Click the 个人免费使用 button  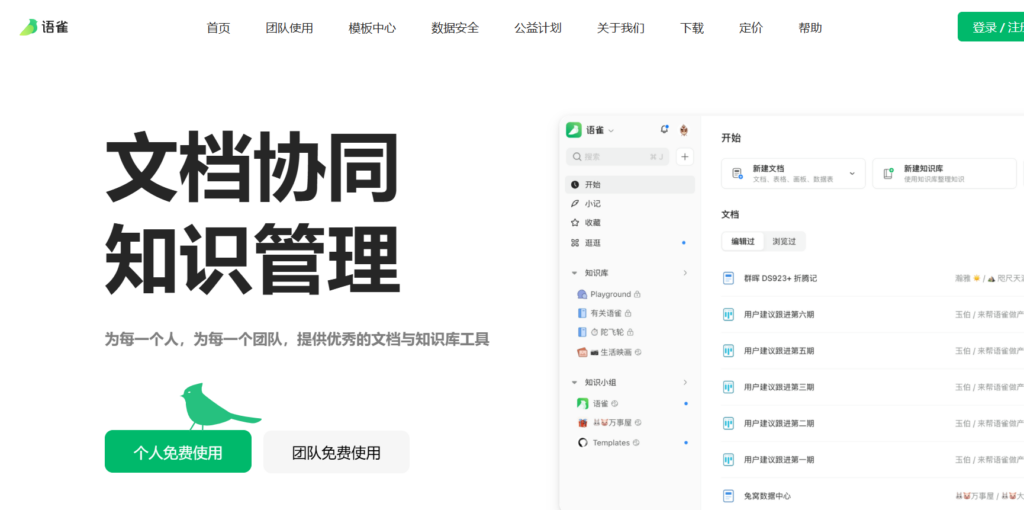point(178,451)
